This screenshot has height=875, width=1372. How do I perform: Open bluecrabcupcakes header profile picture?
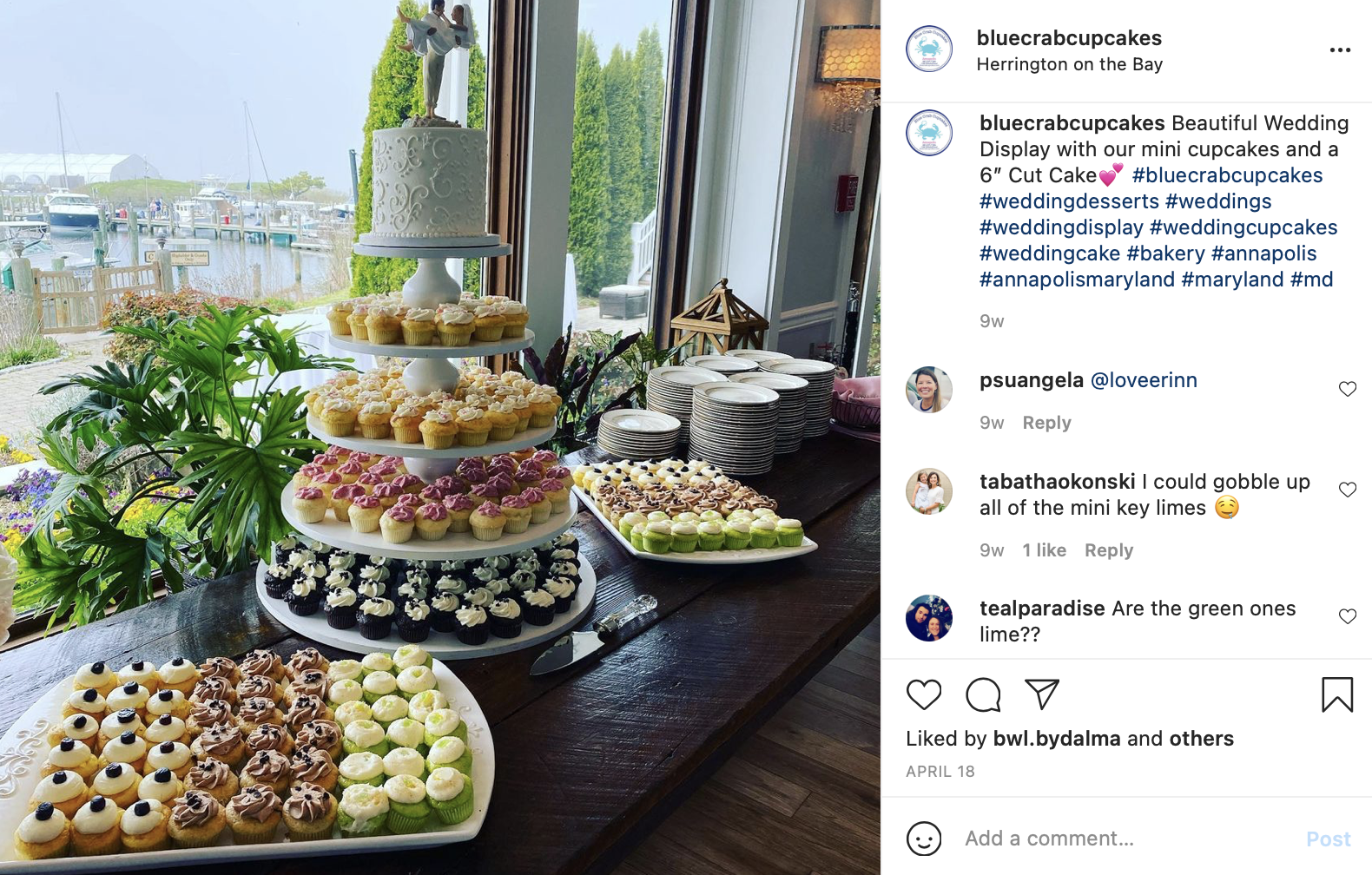click(929, 49)
